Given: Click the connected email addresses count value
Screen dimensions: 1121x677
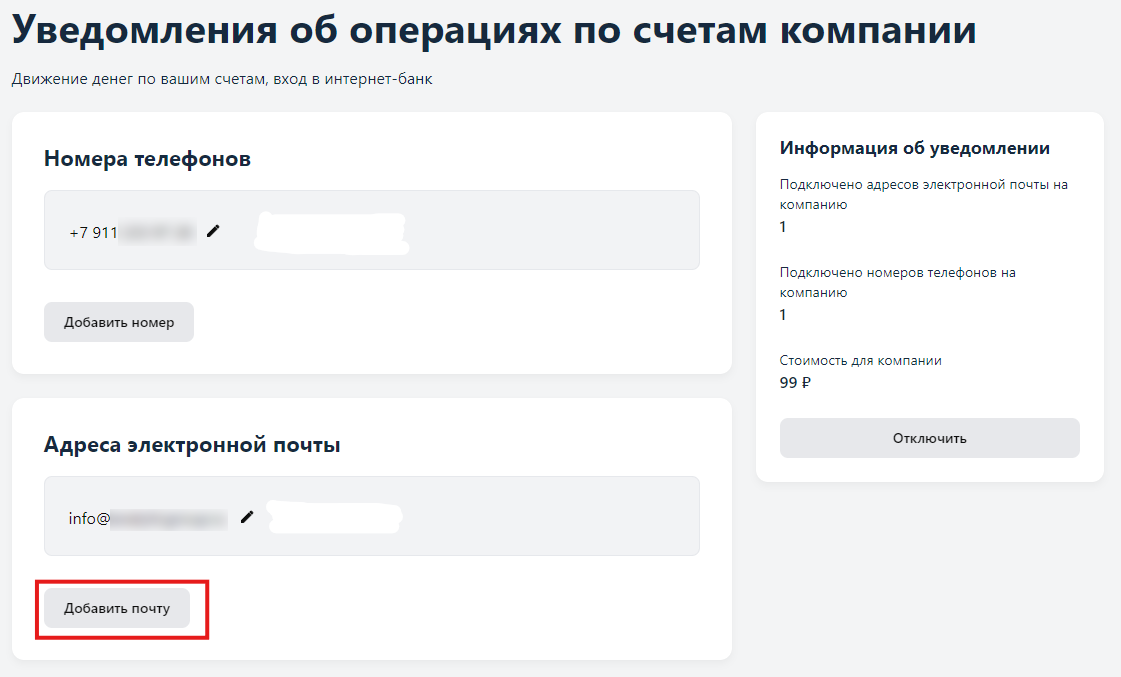Looking at the screenshot, I should tap(783, 227).
